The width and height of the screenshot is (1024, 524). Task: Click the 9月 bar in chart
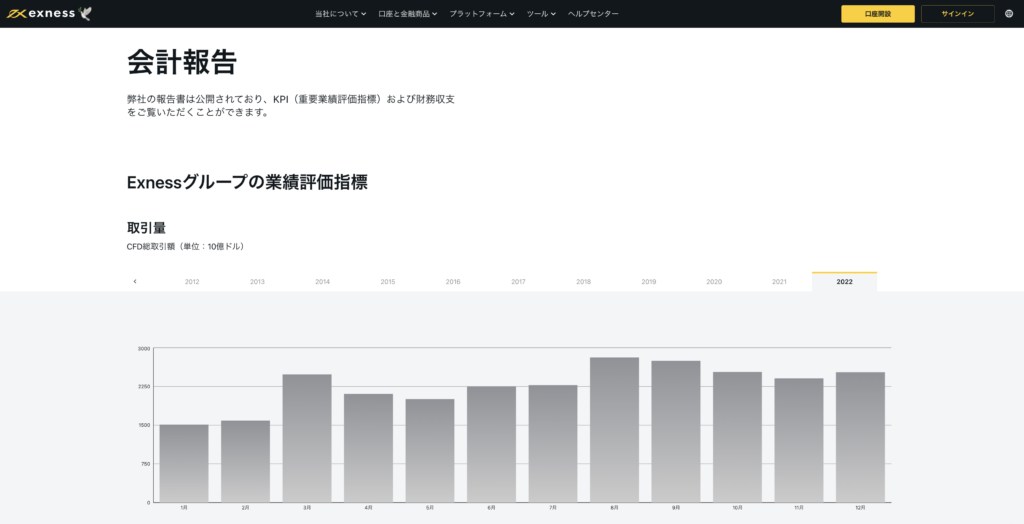point(676,432)
